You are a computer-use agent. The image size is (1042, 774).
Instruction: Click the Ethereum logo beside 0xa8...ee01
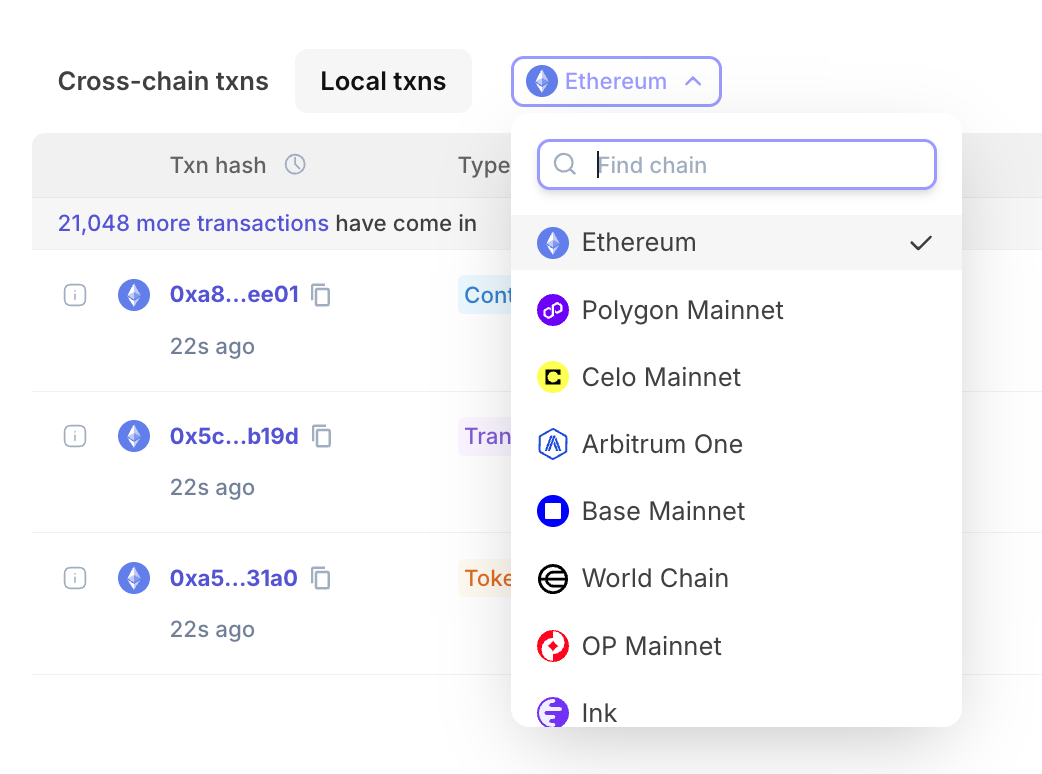(x=134, y=295)
